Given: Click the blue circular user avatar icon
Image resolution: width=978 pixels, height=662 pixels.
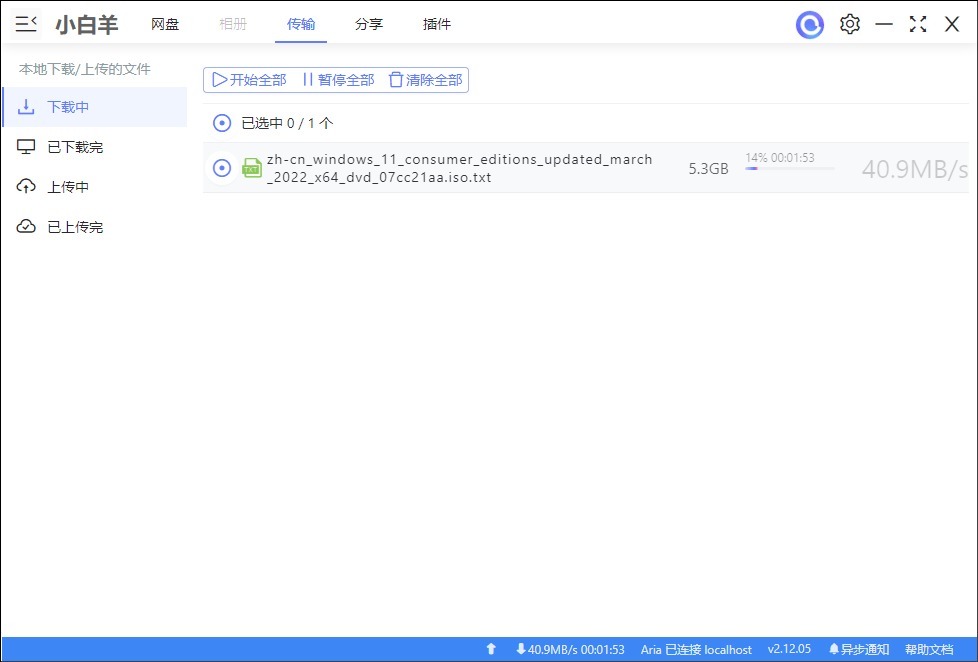Looking at the screenshot, I should click(x=809, y=24).
